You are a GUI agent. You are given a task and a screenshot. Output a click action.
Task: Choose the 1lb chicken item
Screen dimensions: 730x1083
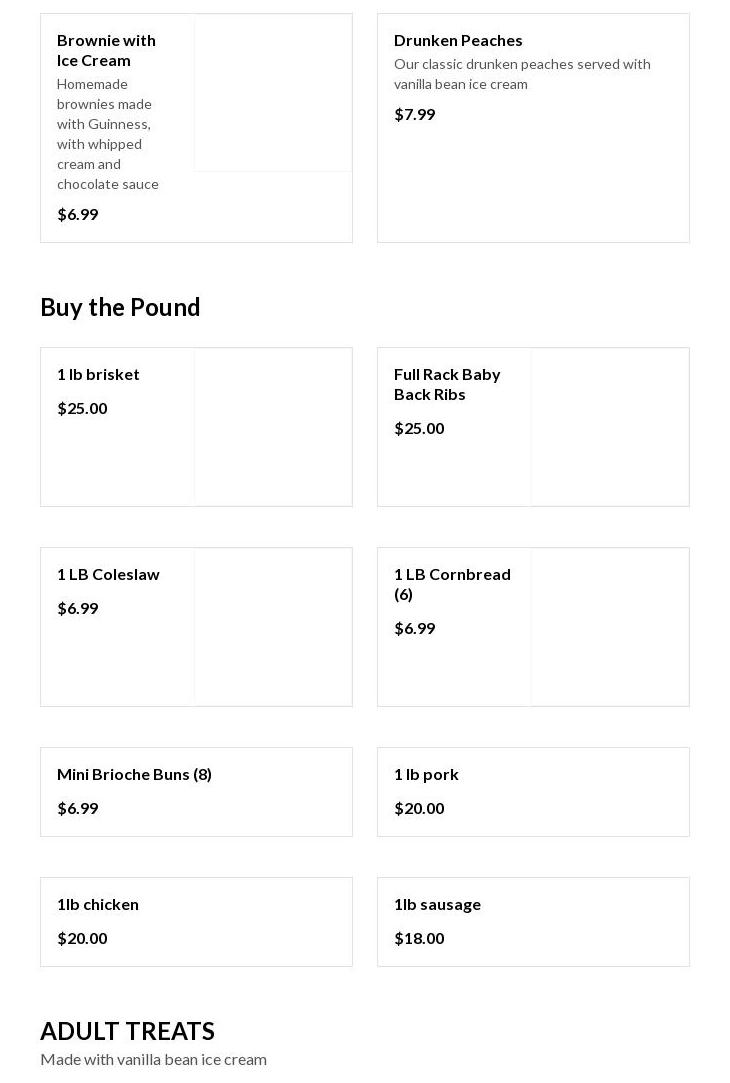[98, 904]
